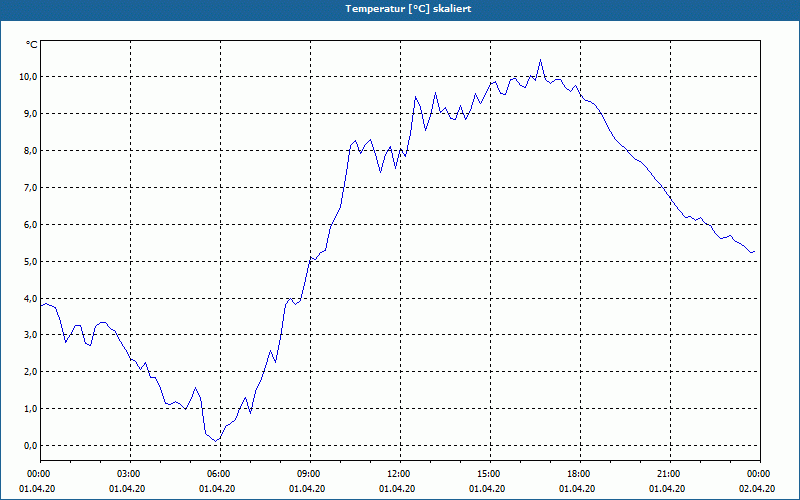The image size is (800, 500).
Task: Click the 8,0 y-axis label
Action: coord(31,151)
